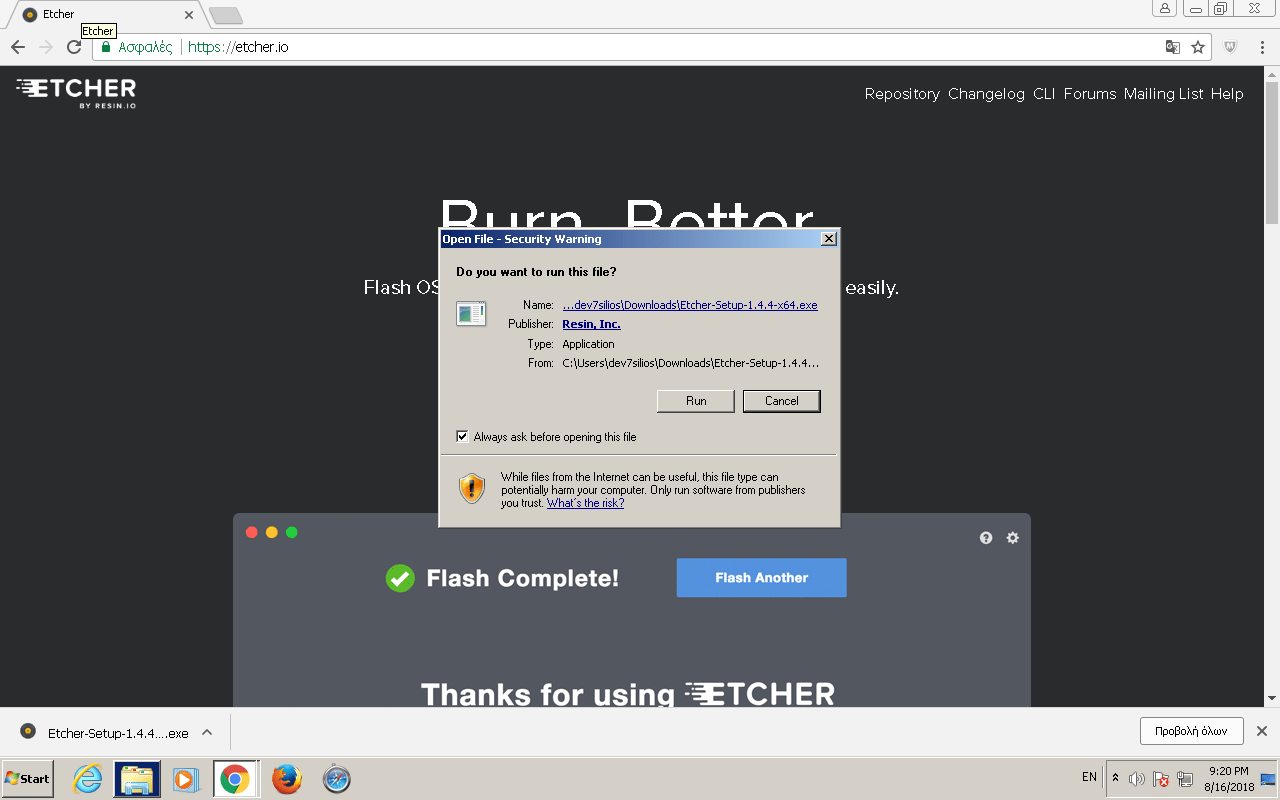
Task: Reload the etcher.io page
Action: pyautogui.click(x=74, y=47)
